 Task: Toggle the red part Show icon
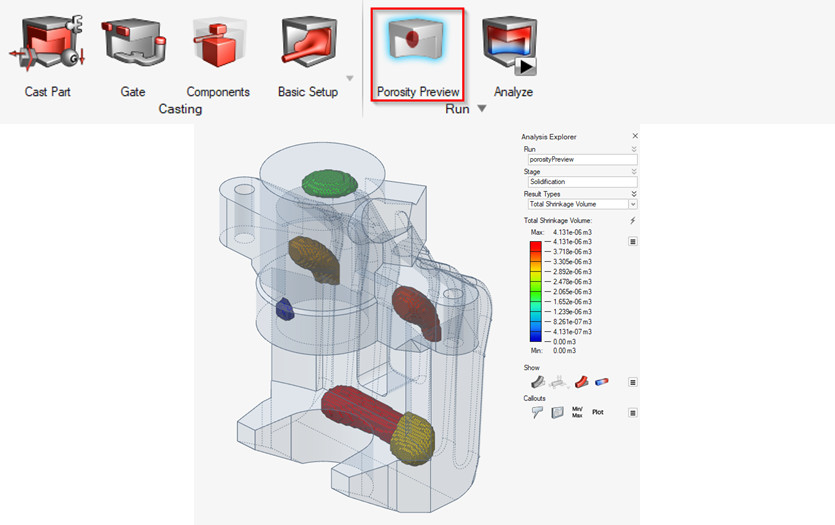point(581,382)
